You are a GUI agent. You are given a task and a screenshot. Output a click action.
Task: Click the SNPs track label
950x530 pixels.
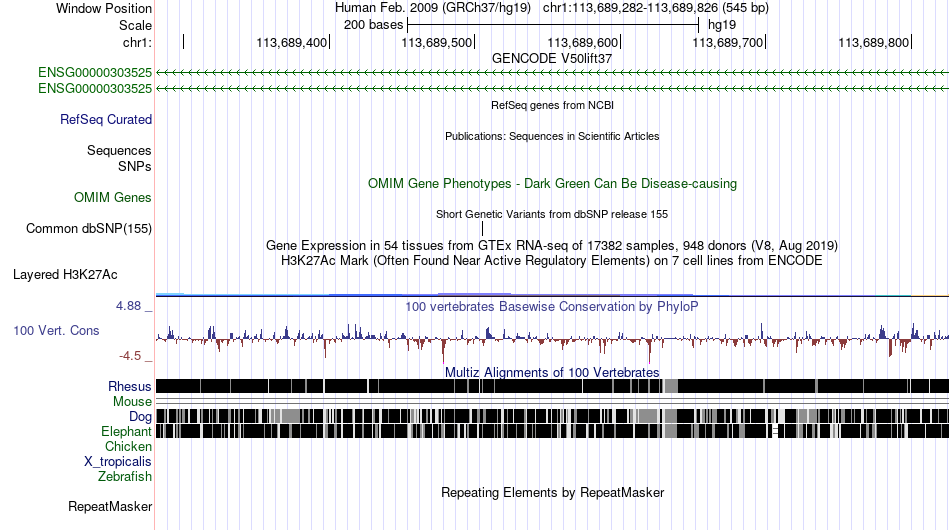pyautogui.click(x=135, y=166)
